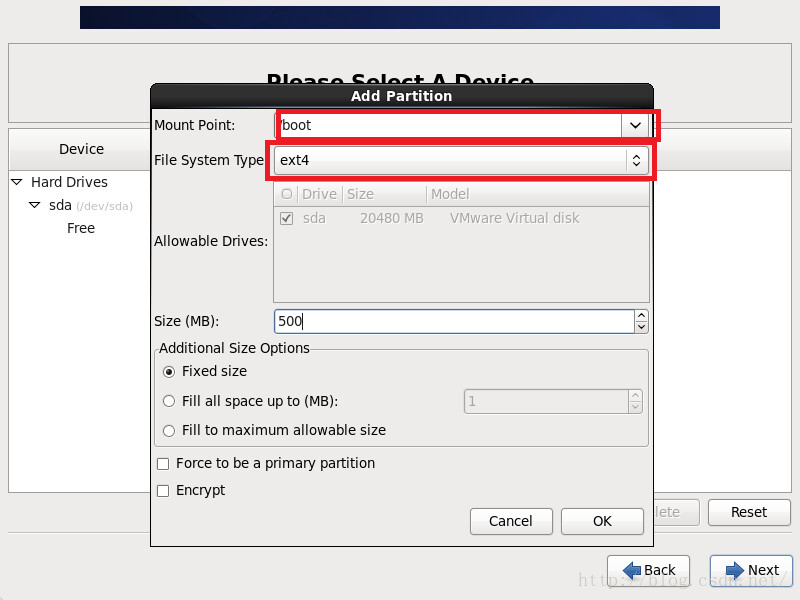Toggle the sda drive checkbox
This screenshot has width=800, height=600.
click(287, 218)
